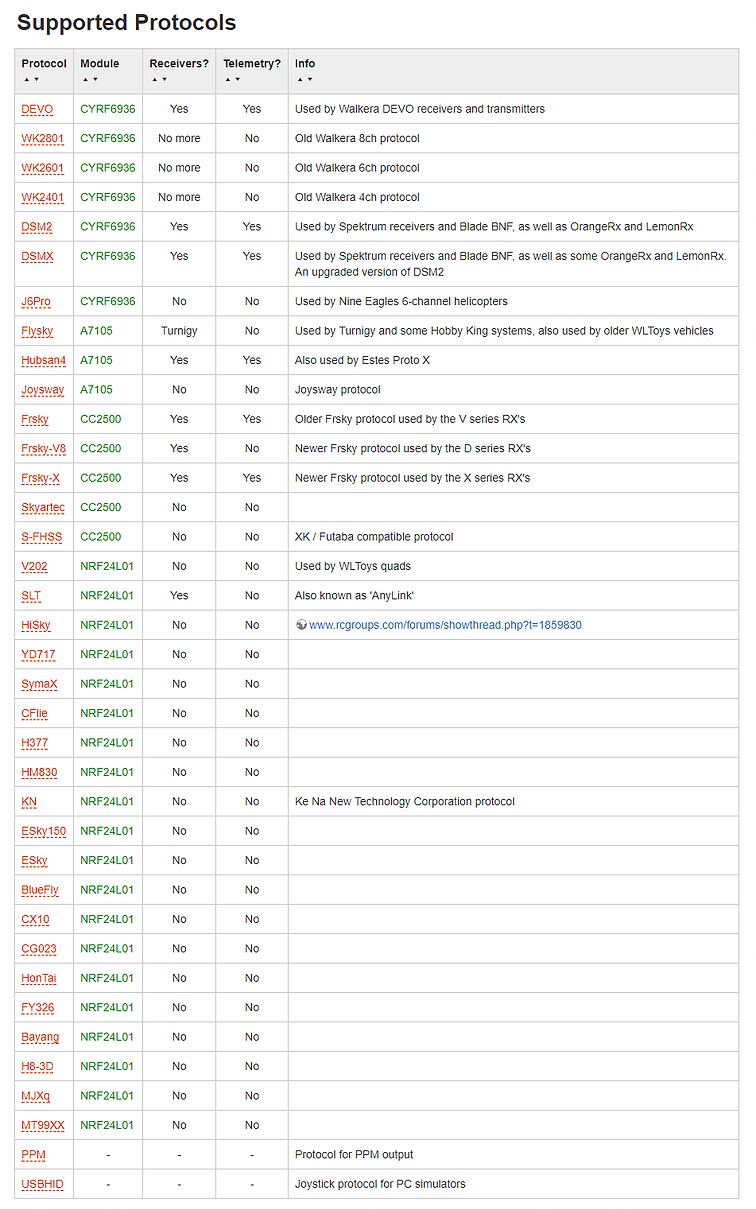756x1209 pixels.
Task: Click globe icon beside rcgroups link
Action: [301, 625]
